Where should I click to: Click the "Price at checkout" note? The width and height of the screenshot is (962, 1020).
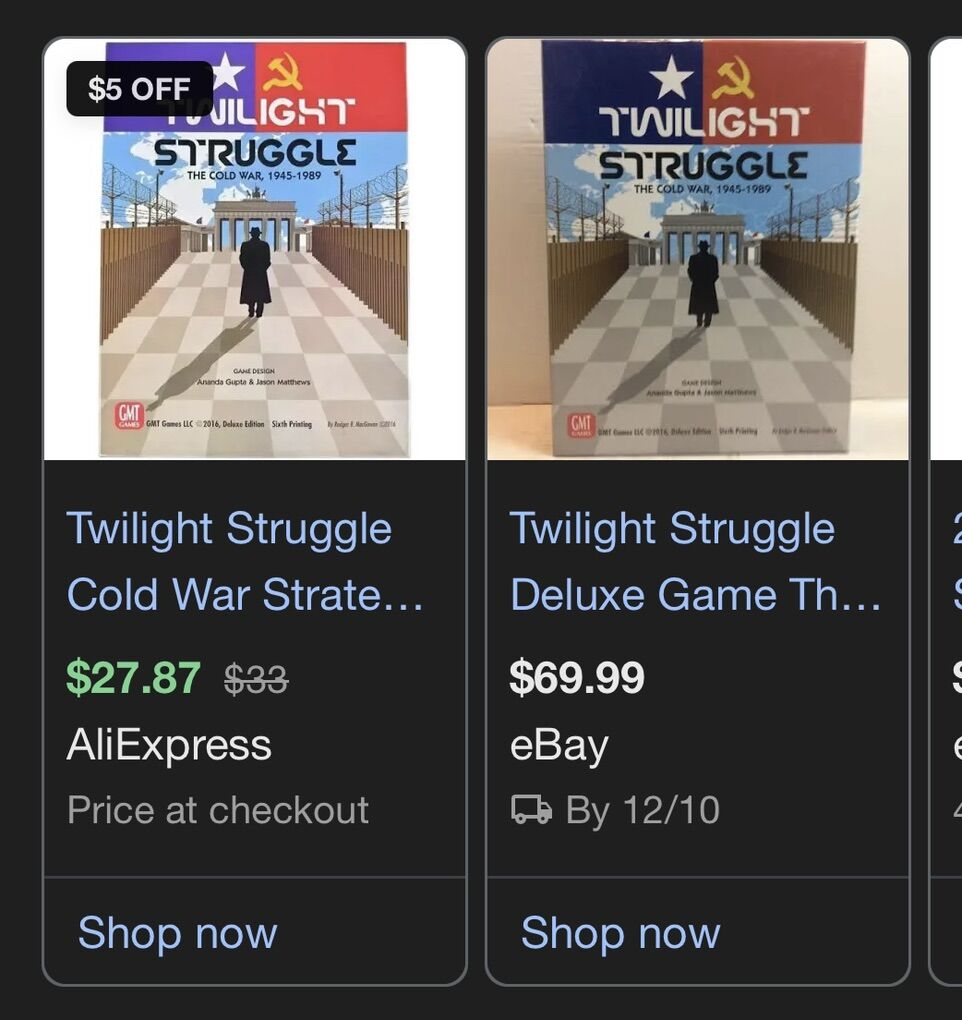[x=218, y=810]
